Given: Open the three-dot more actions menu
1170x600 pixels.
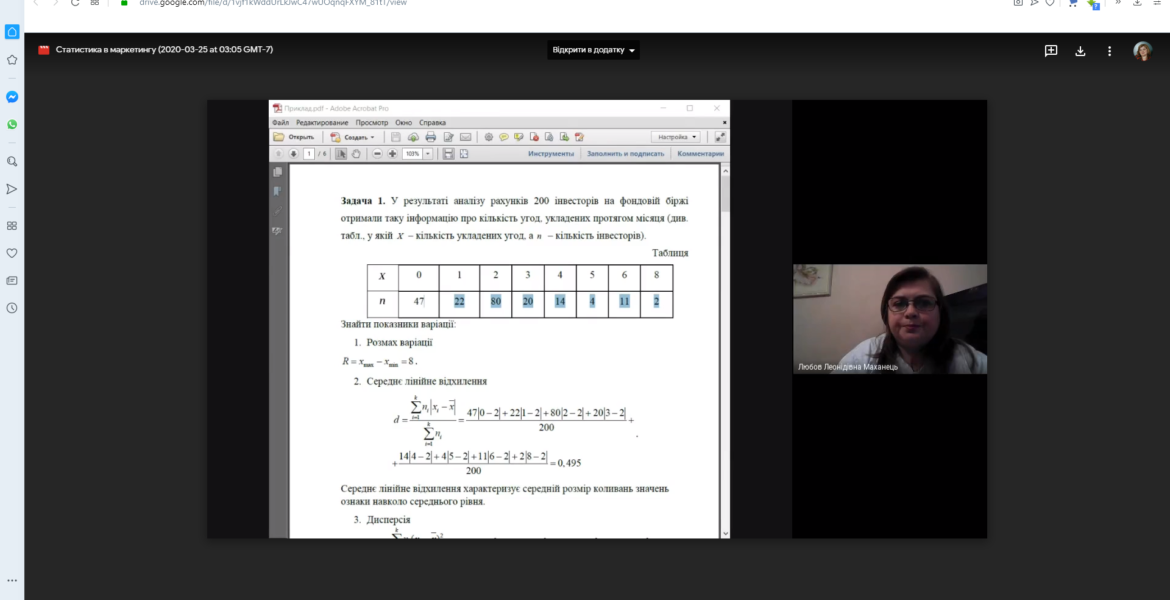Looking at the screenshot, I should point(1110,51).
